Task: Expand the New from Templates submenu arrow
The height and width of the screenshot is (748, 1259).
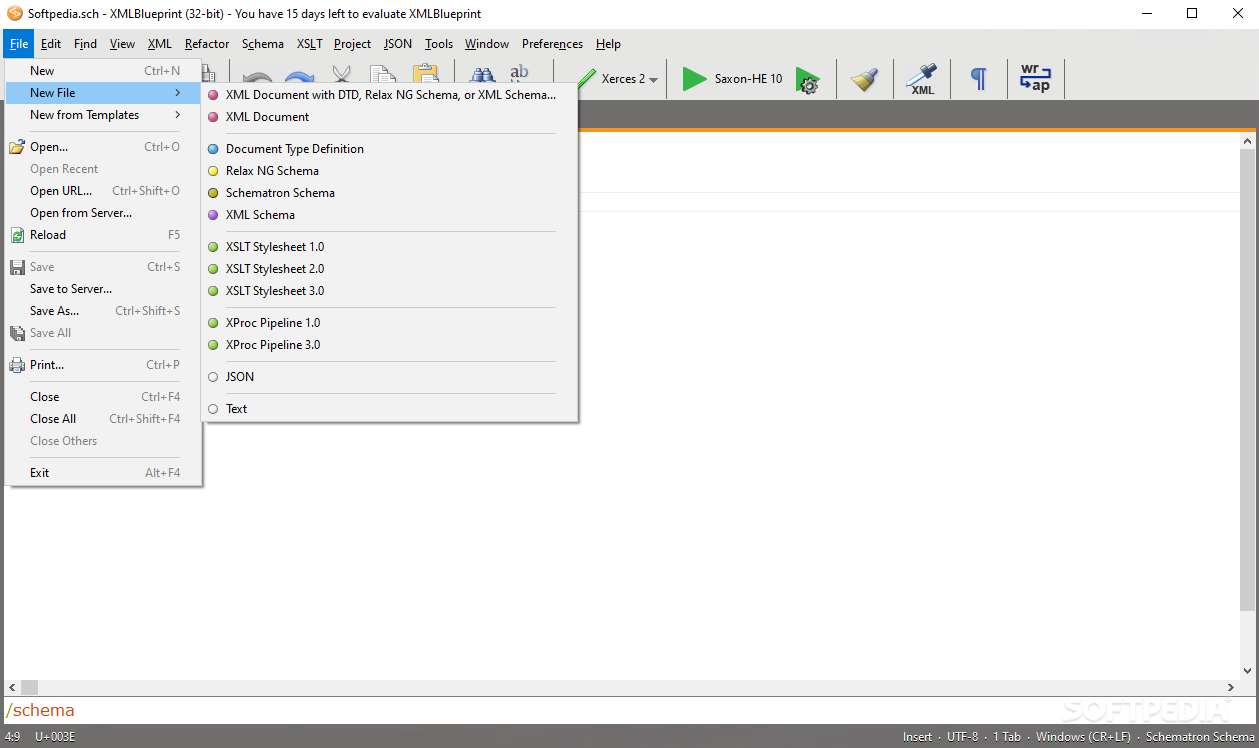Action: 178,115
